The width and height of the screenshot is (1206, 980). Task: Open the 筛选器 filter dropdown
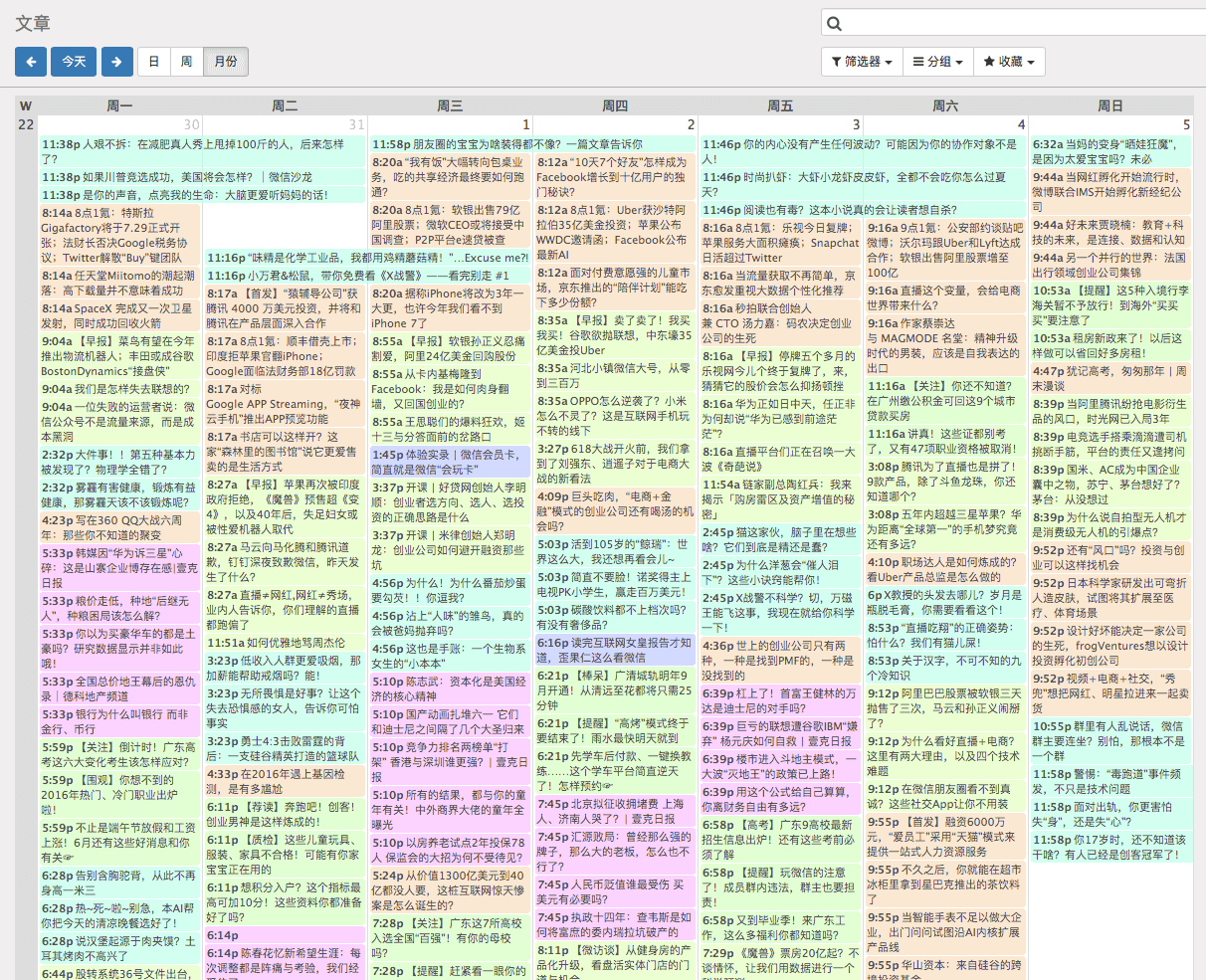point(862,62)
